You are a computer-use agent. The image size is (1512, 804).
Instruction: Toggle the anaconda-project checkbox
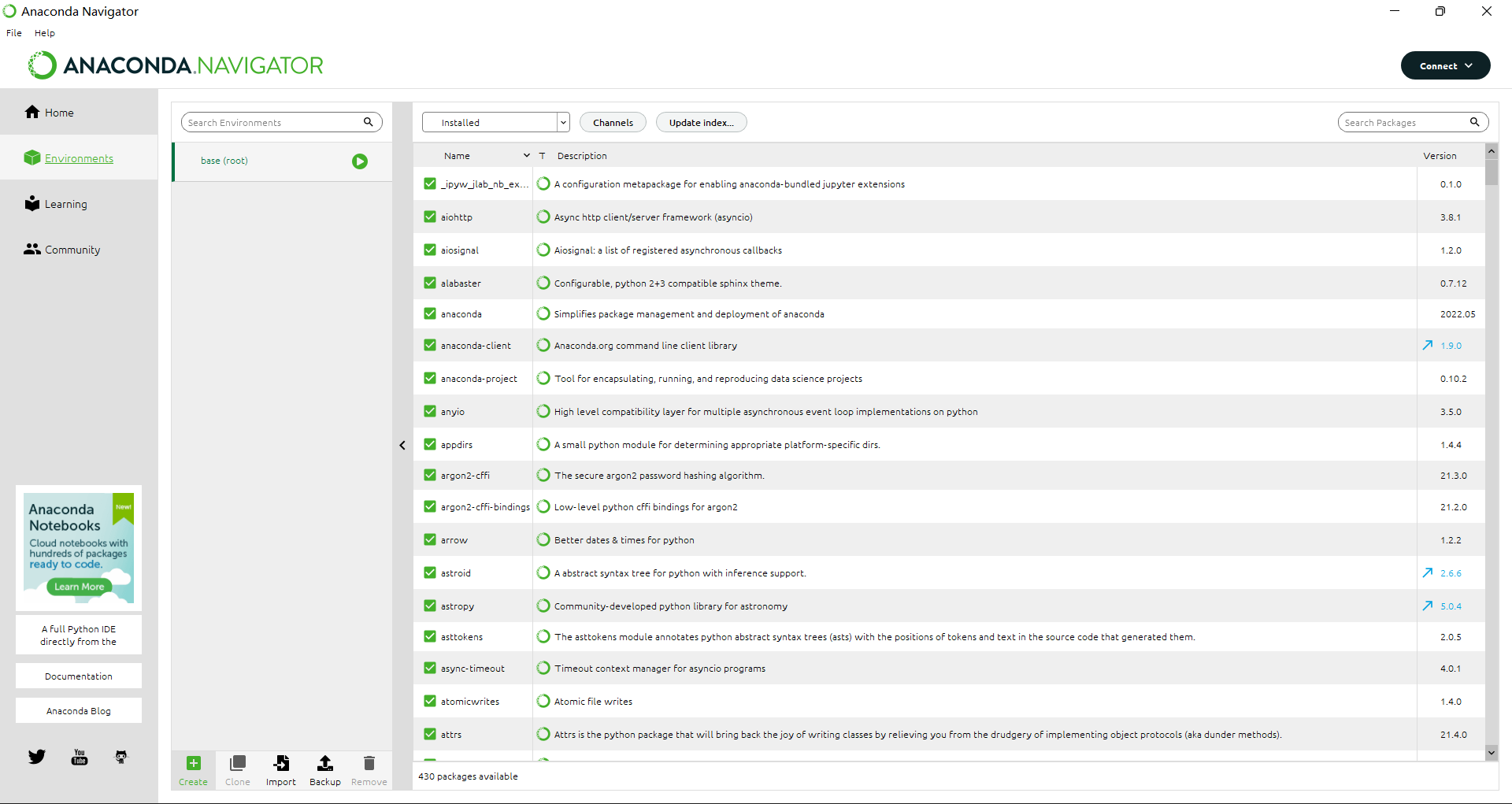(x=430, y=378)
